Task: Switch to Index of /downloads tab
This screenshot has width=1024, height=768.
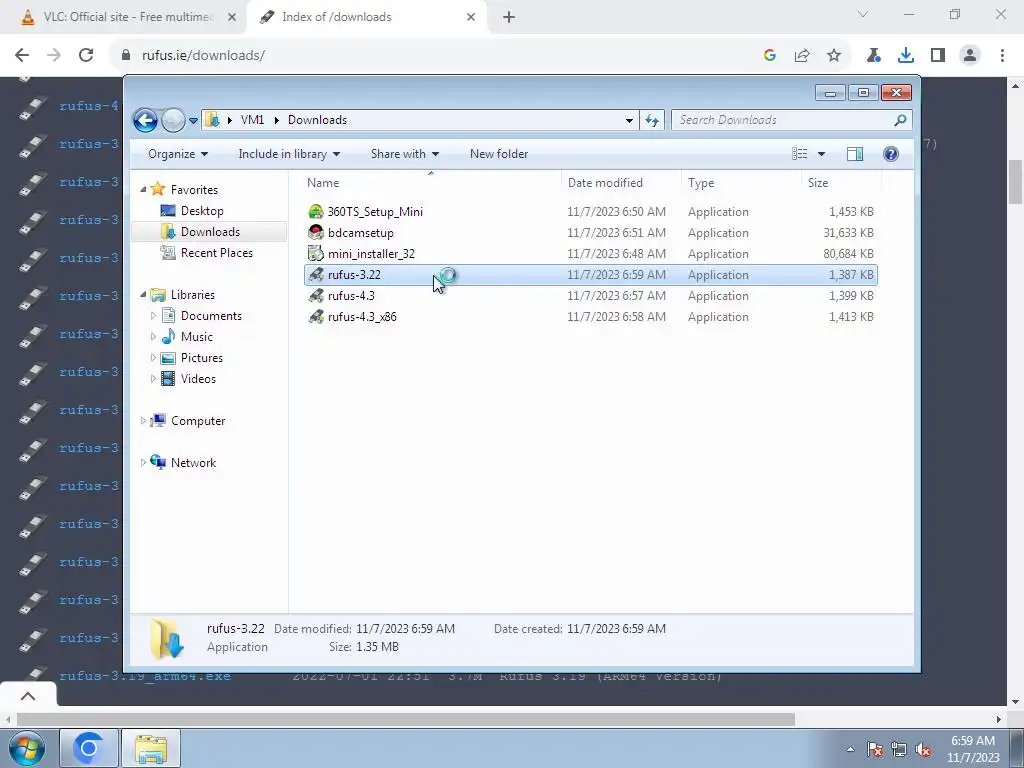Action: click(366, 17)
